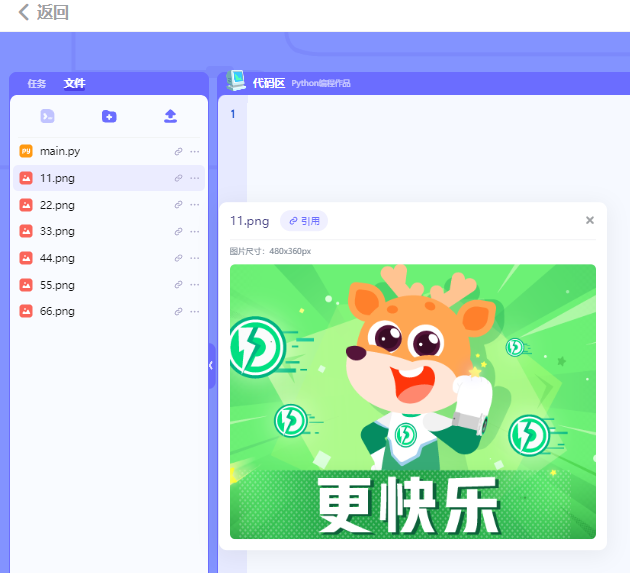
Task: Open more options menu for main.py
Action: tap(194, 152)
